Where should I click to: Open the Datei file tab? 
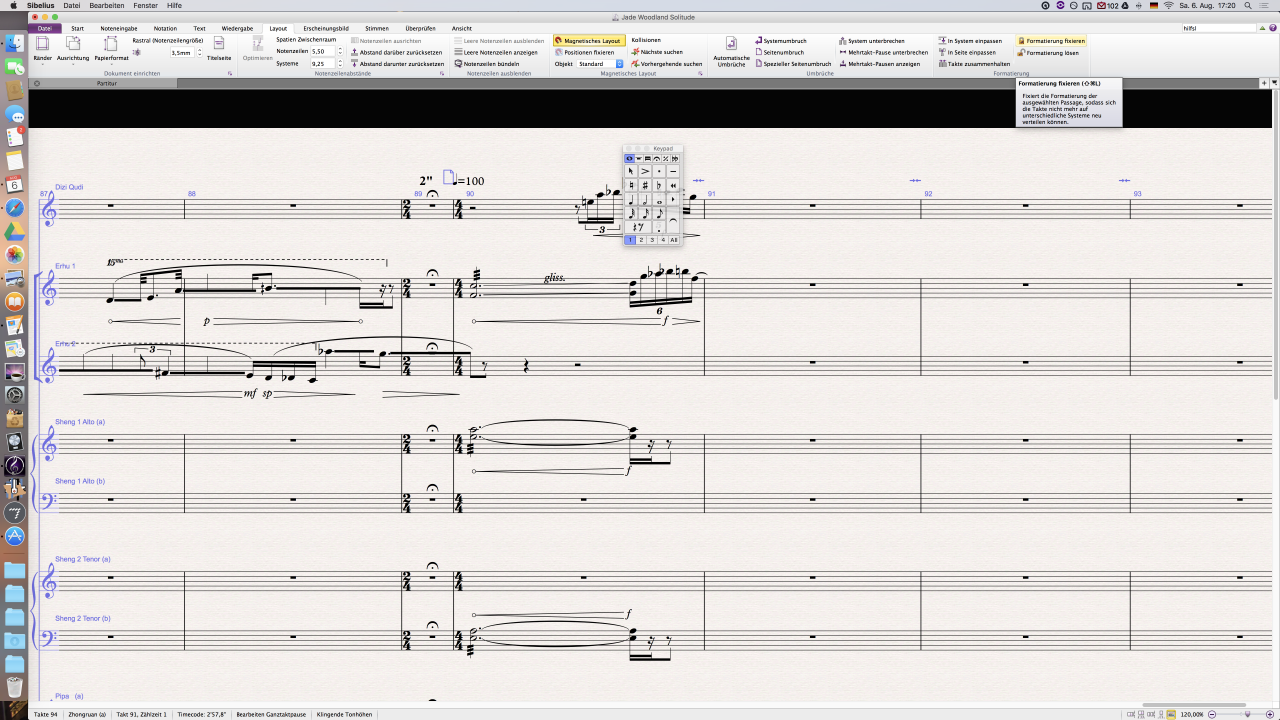(x=44, y=28)
